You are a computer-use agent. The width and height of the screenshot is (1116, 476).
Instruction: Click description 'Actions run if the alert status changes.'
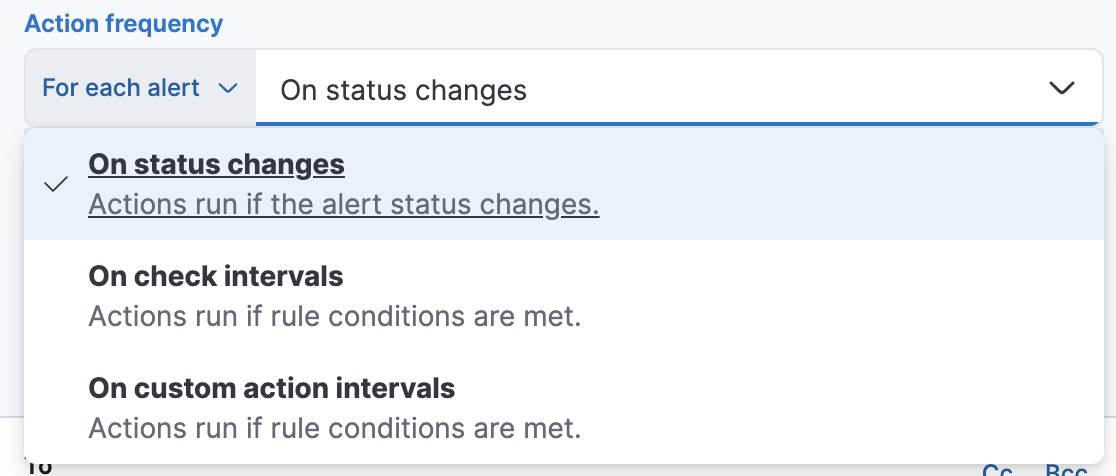[x=344, y=205]
